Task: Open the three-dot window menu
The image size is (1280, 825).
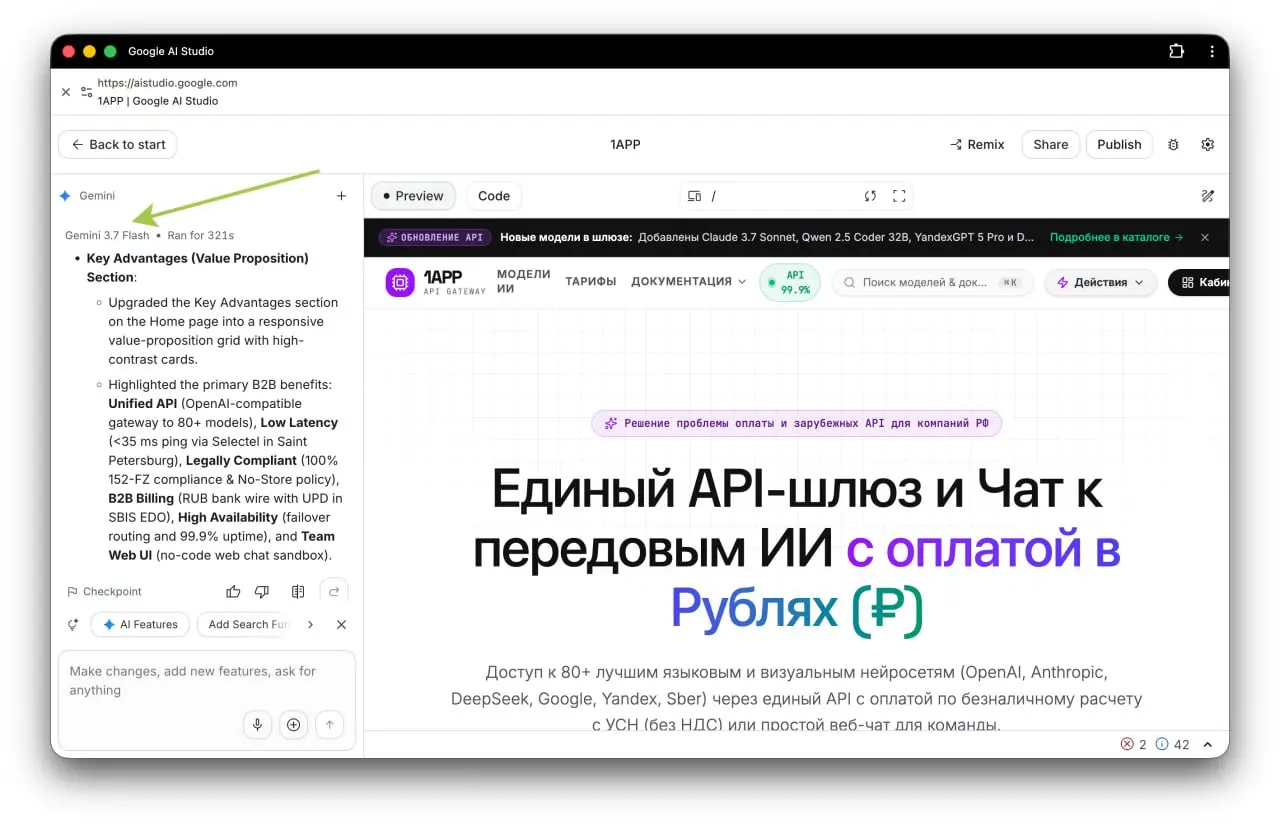Action: click(x=1212, y=51)
